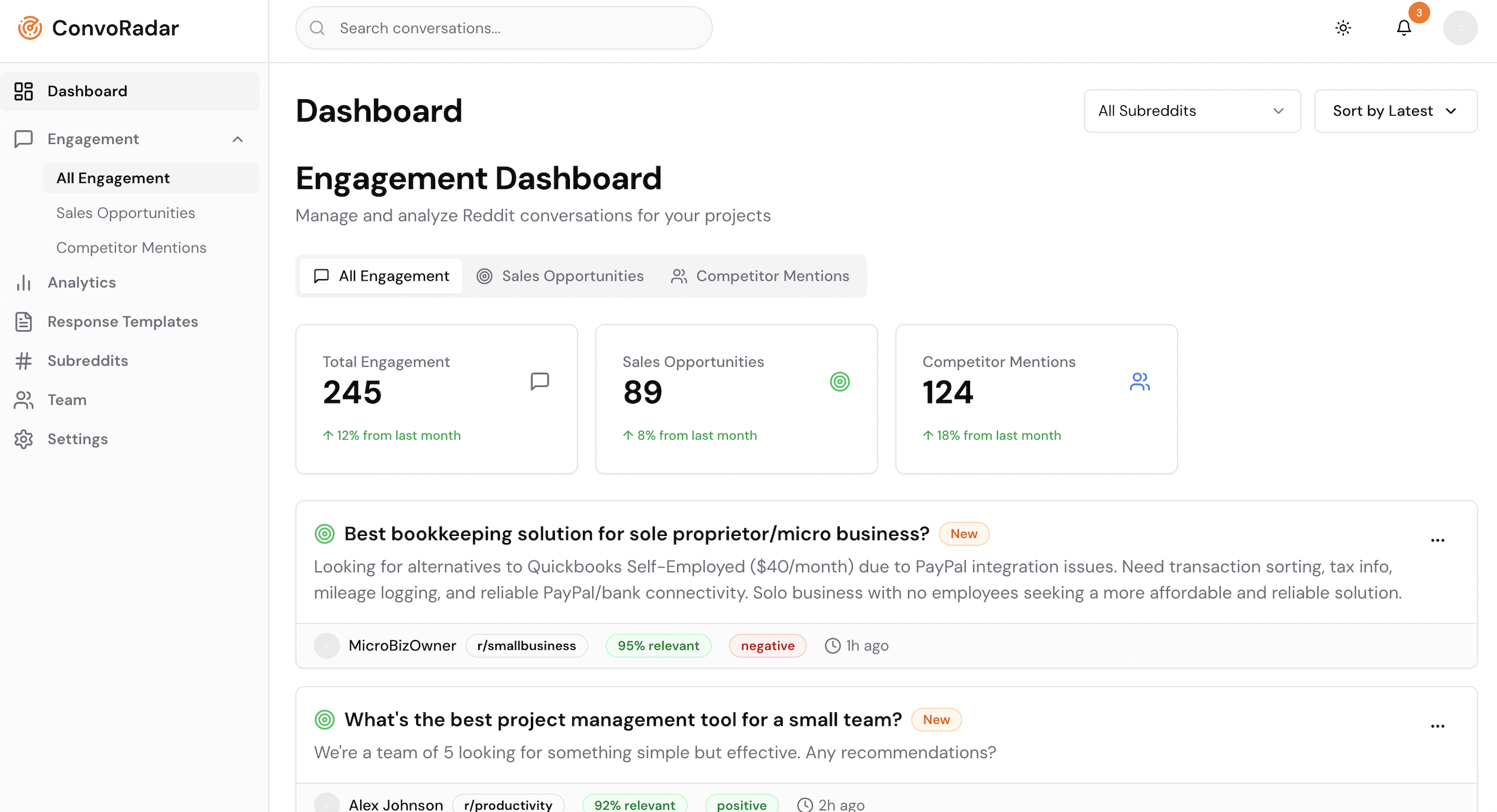Image resolution: width=1497 pixels, height=812 pixels.
Task: Click the user avatar in top bar
Action: (1460, 28)
